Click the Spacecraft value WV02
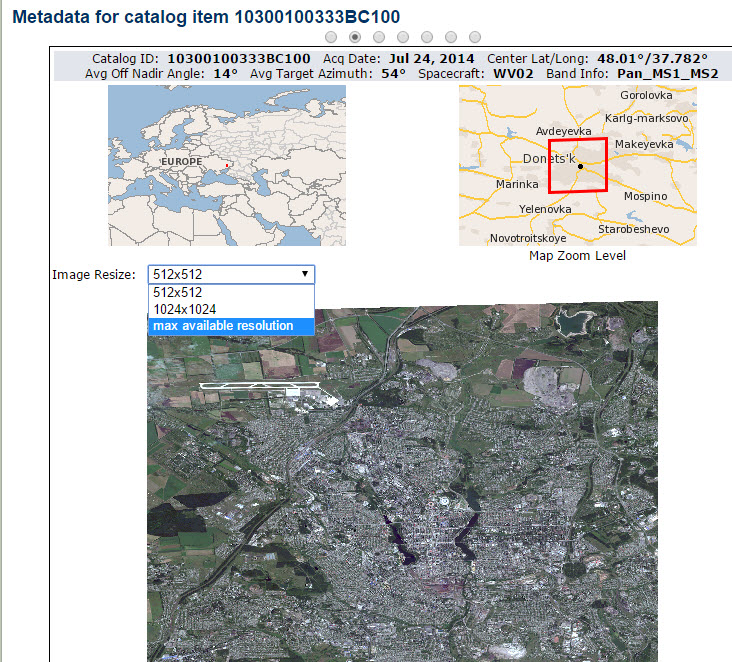This screenshot has height=662, width=732. pyautogui.click(x=513, y=74)
